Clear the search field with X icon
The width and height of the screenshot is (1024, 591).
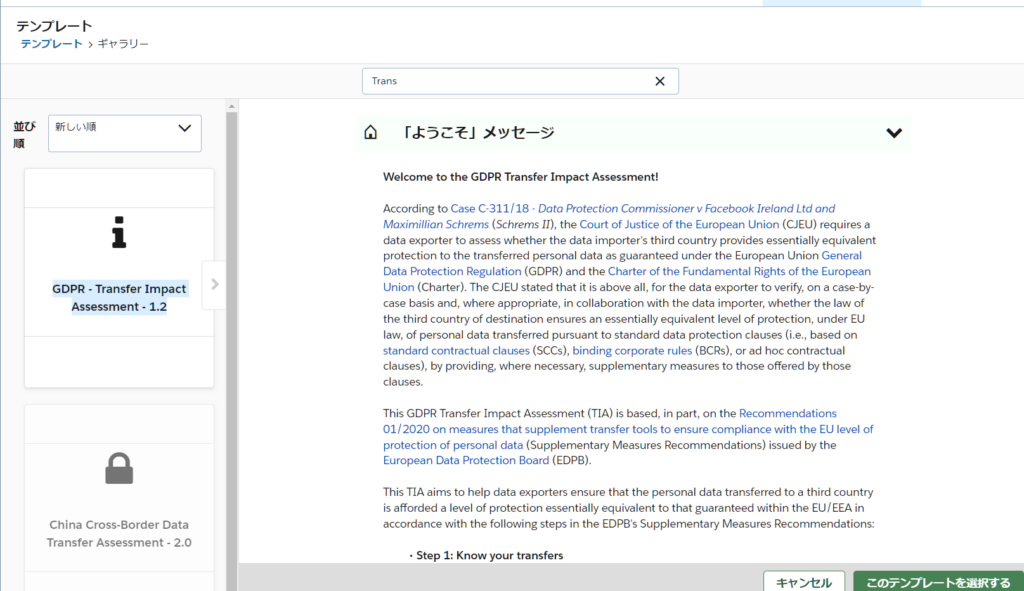[x=659, y=81]
